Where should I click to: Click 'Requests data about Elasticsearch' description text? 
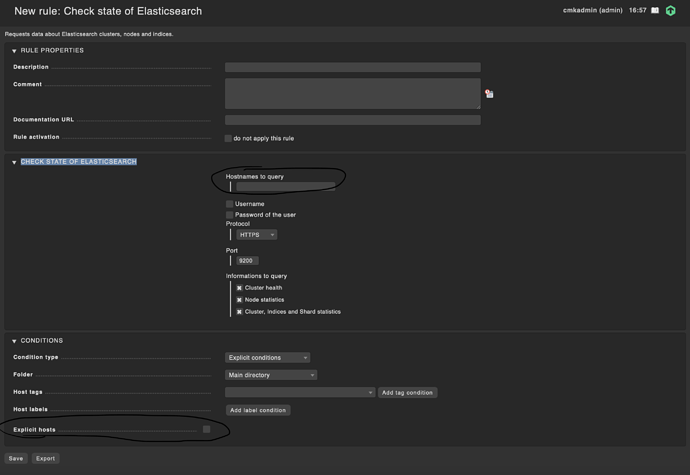89,34
